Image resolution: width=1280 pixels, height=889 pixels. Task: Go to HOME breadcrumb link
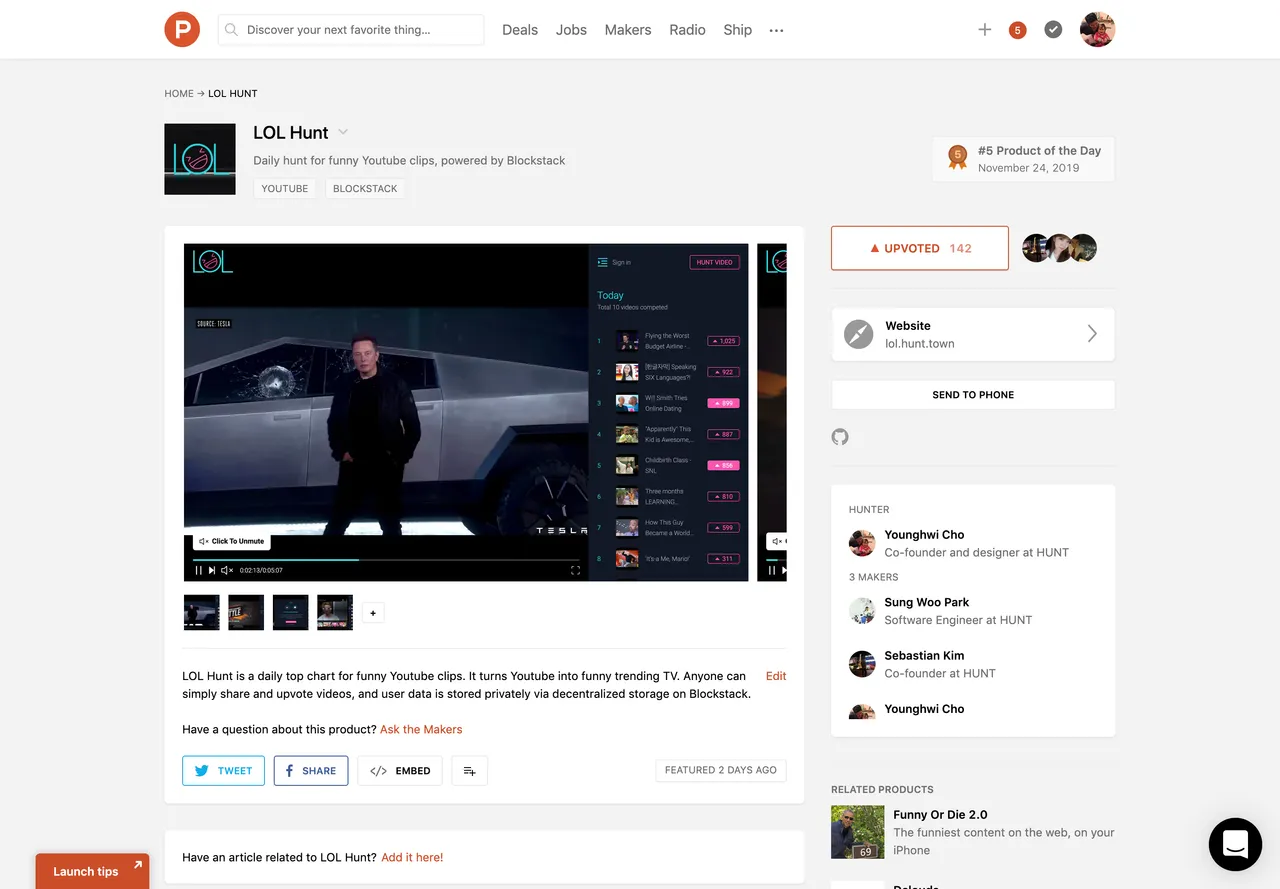pyautogui.click(x=179, y=93)
